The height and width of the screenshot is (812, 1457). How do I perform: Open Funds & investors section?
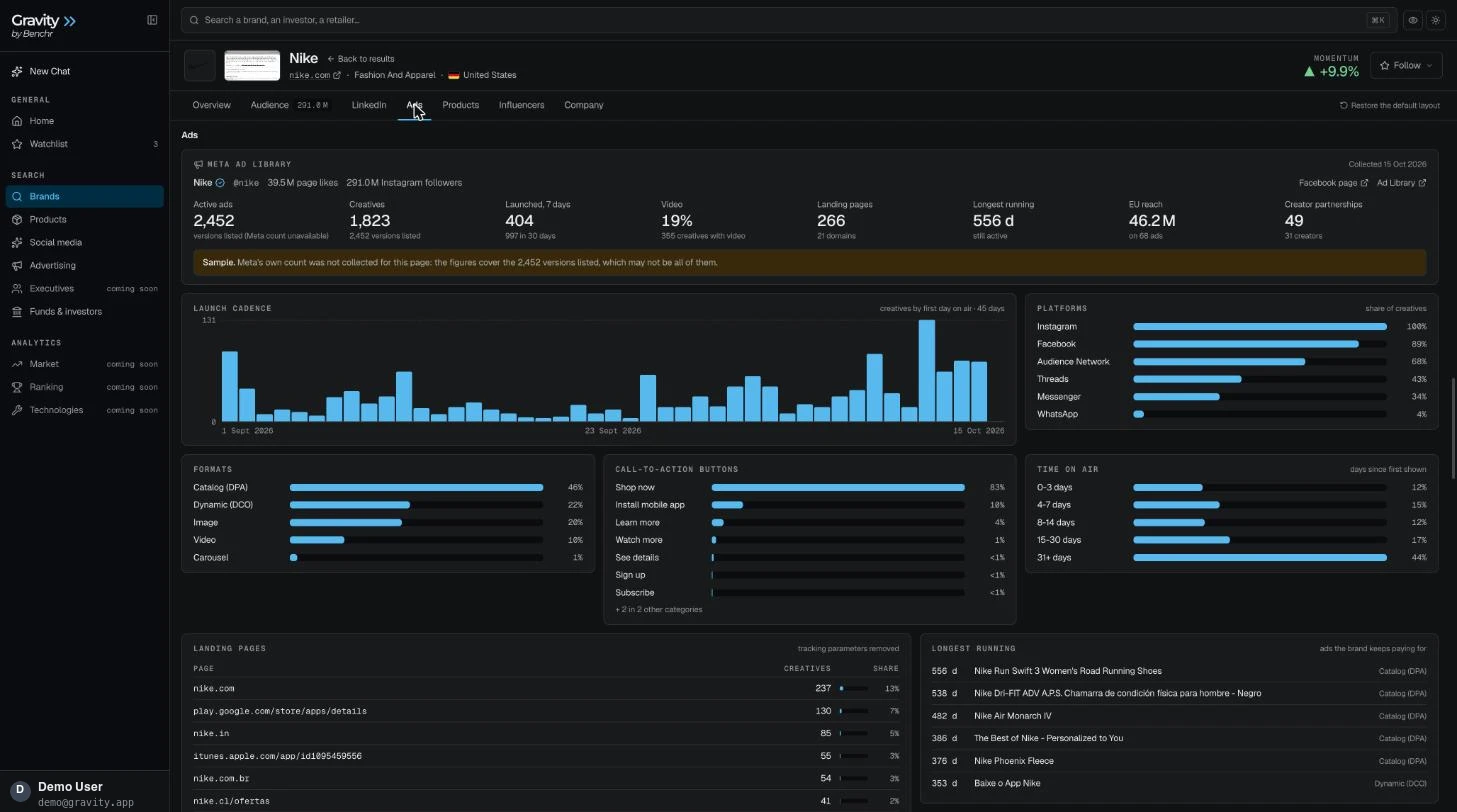coord(84,311)
